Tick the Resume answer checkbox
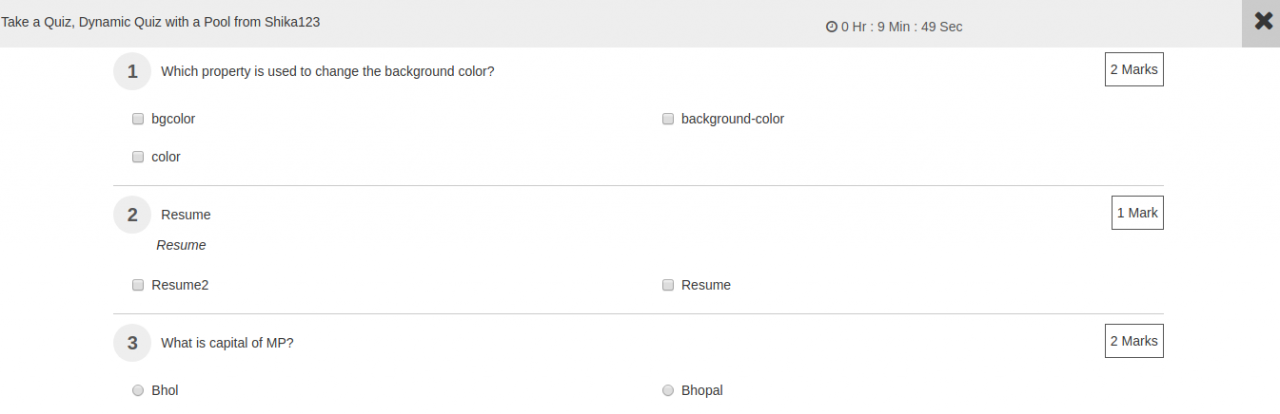The image size is (1280, 414). (x=668, y=285)
